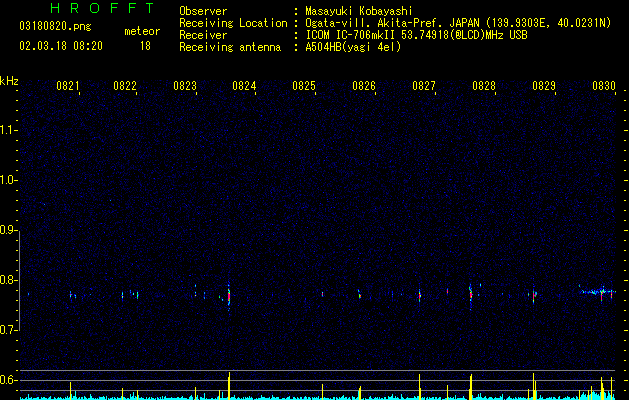Image resolution: width=629 pixels, height=400 pixels.
Task: Click the long-duration echo near 0830
Action: [x=598, y=292]
